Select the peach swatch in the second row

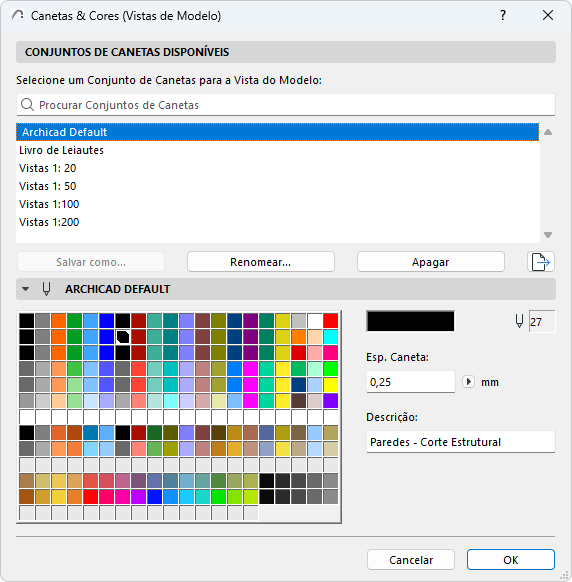[315, 337]
